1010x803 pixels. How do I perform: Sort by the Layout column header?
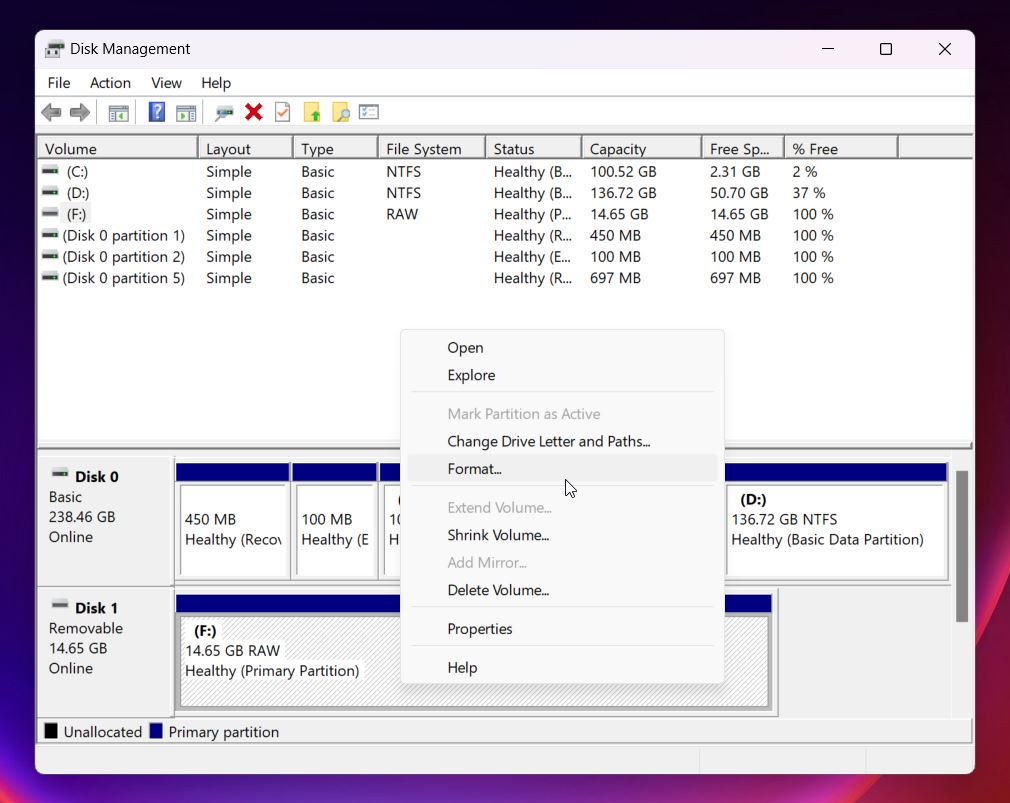tap(245, 149)
